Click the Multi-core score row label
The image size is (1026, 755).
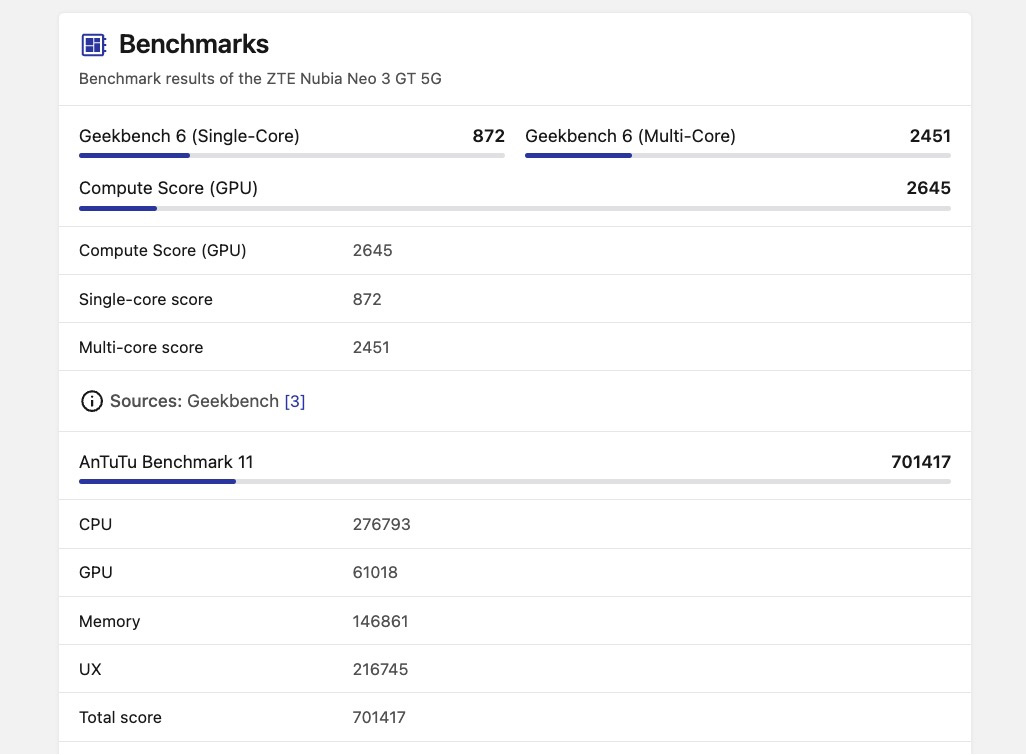click(x=141, y=347)
